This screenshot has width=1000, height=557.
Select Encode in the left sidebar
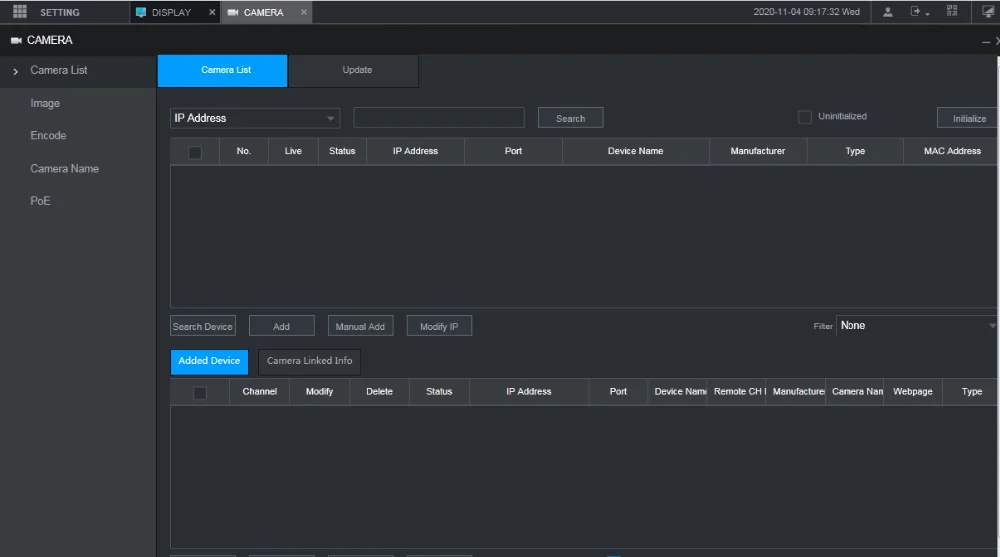(x=48, y=136)
